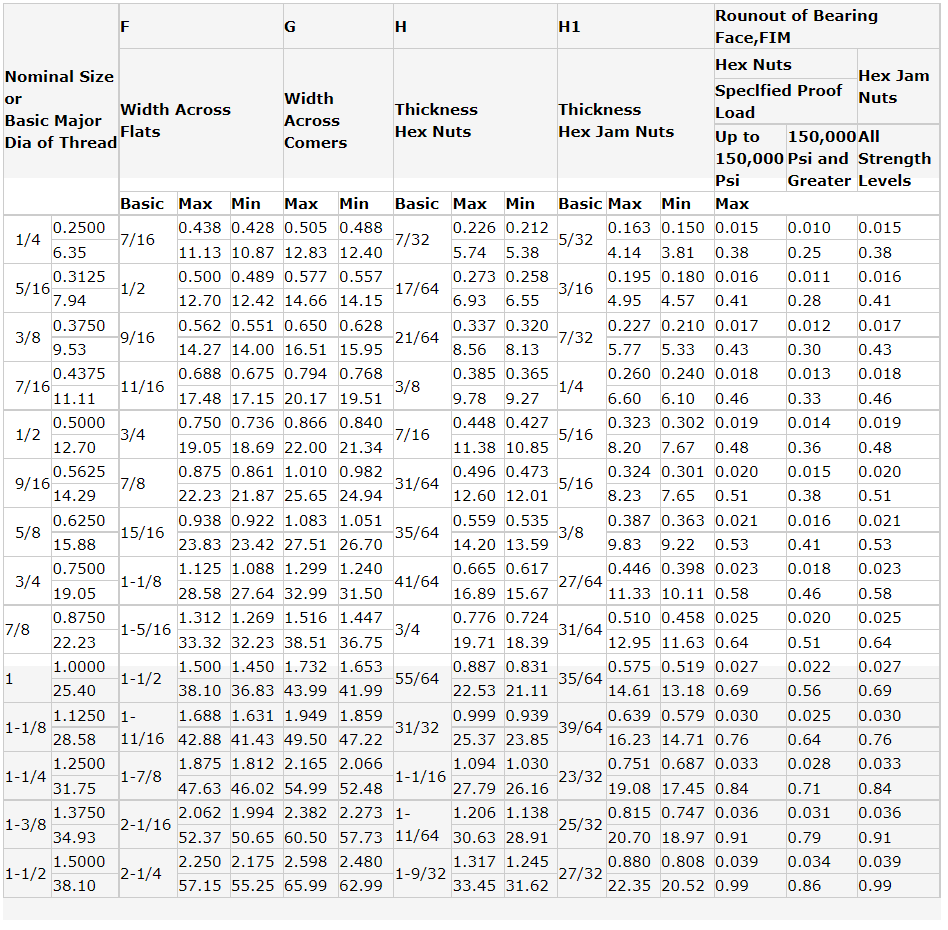Select the Up to 150,000 Psi header
948x930 pixels.
coord(749,158)
